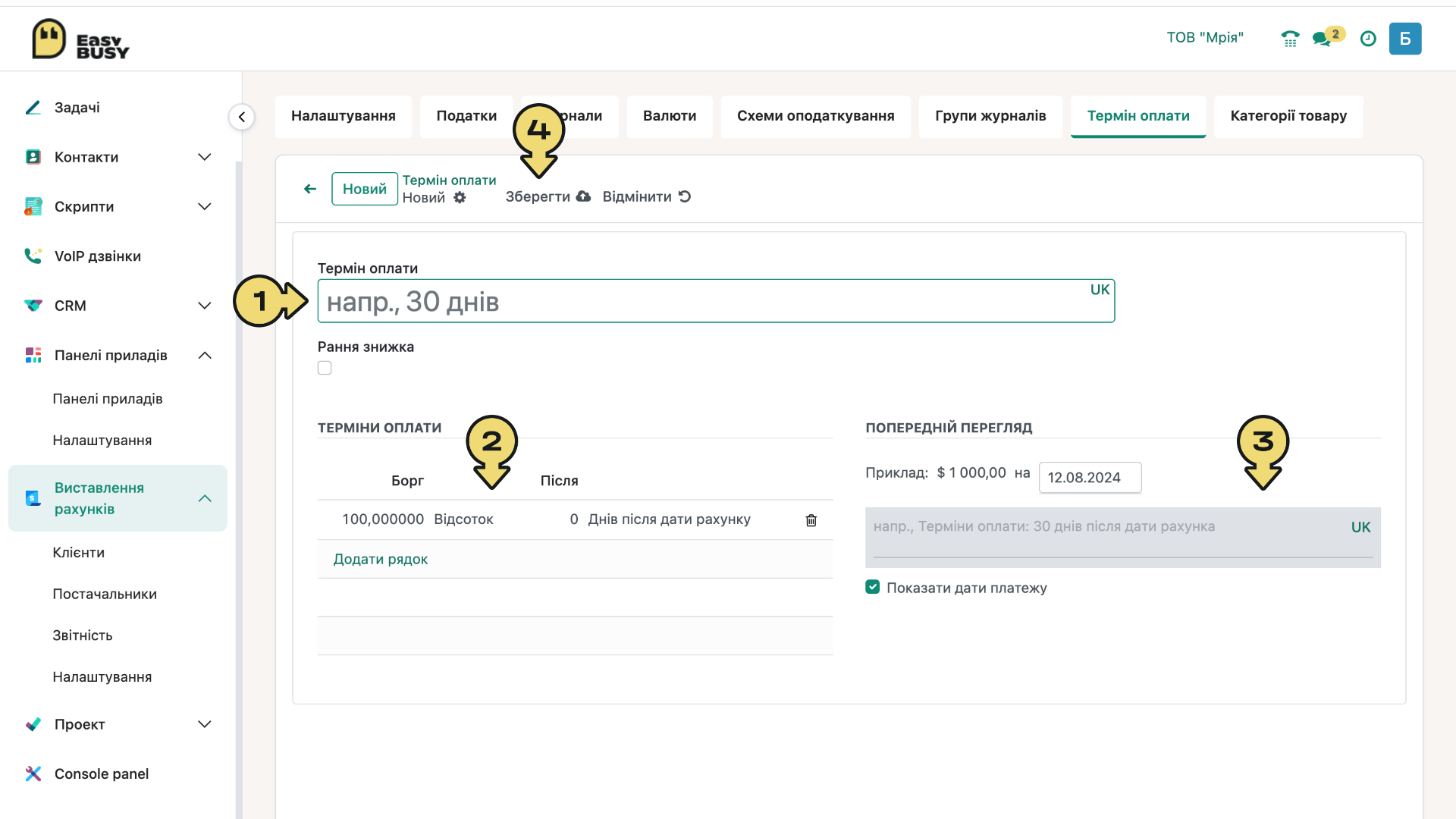Delete the payment term row with trash icon
Viewport: 1456px width, 819px height.
811,520
